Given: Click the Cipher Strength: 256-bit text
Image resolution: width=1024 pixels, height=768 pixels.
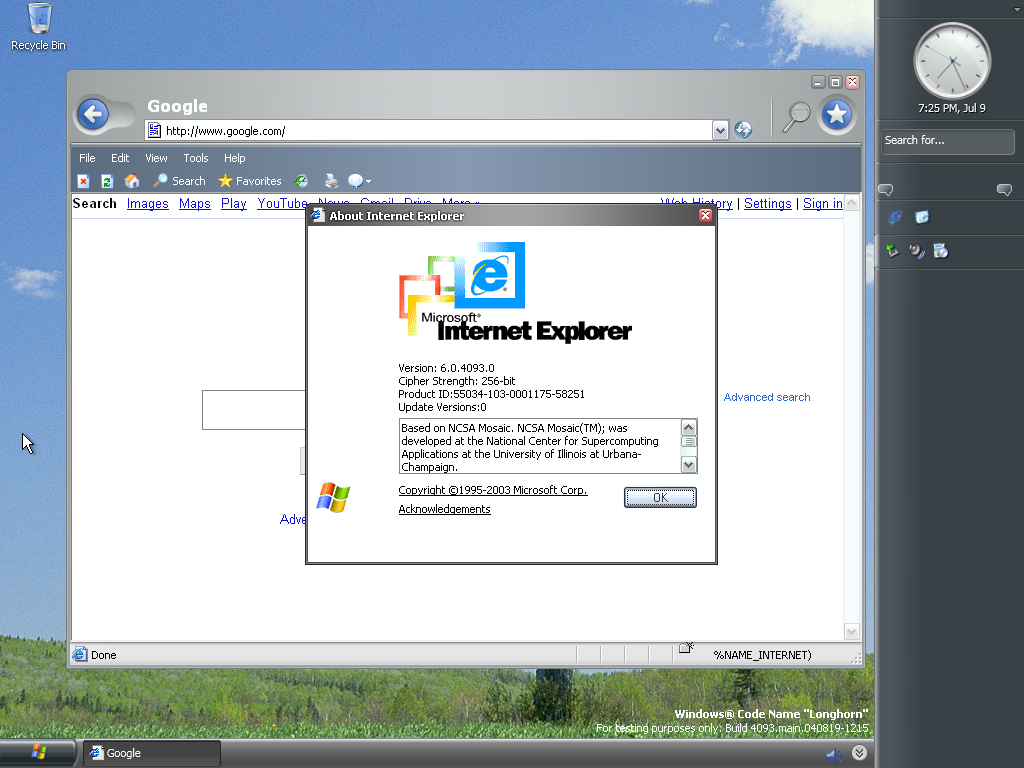Looking at the screenshot, I should point(456,381).
